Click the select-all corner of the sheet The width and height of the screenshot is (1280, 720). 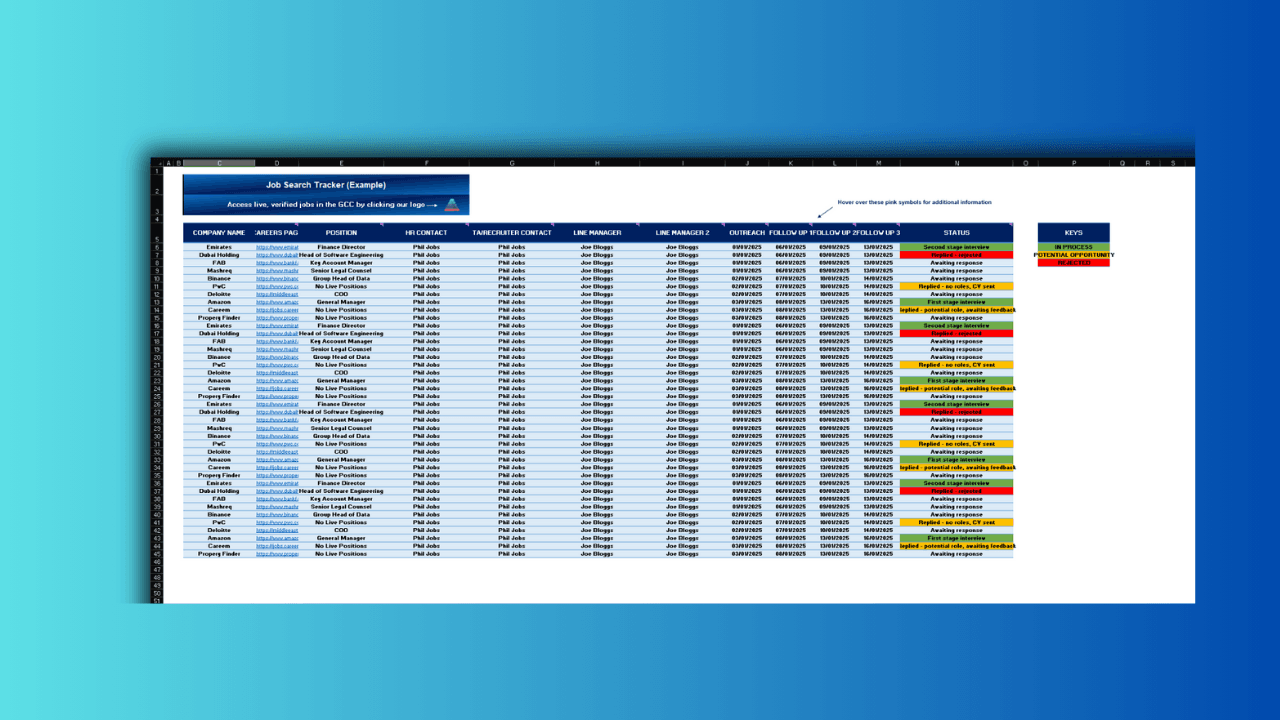(x=158, y=162)
